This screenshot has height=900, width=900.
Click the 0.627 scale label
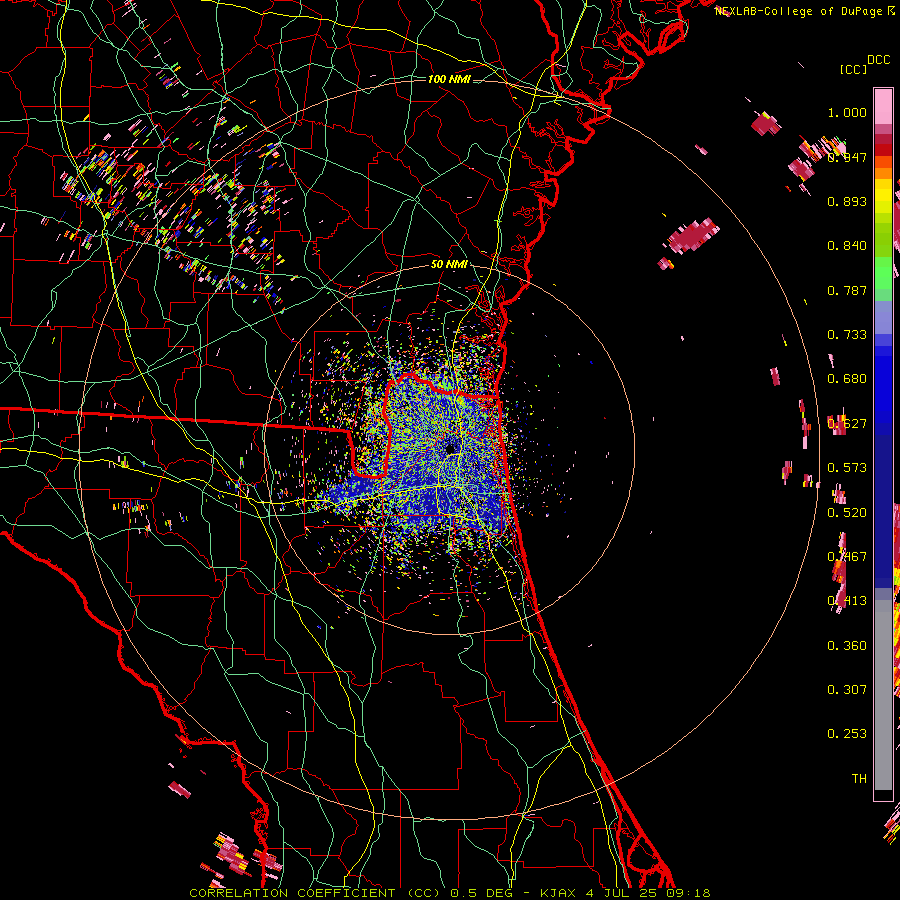click(847, 424)
